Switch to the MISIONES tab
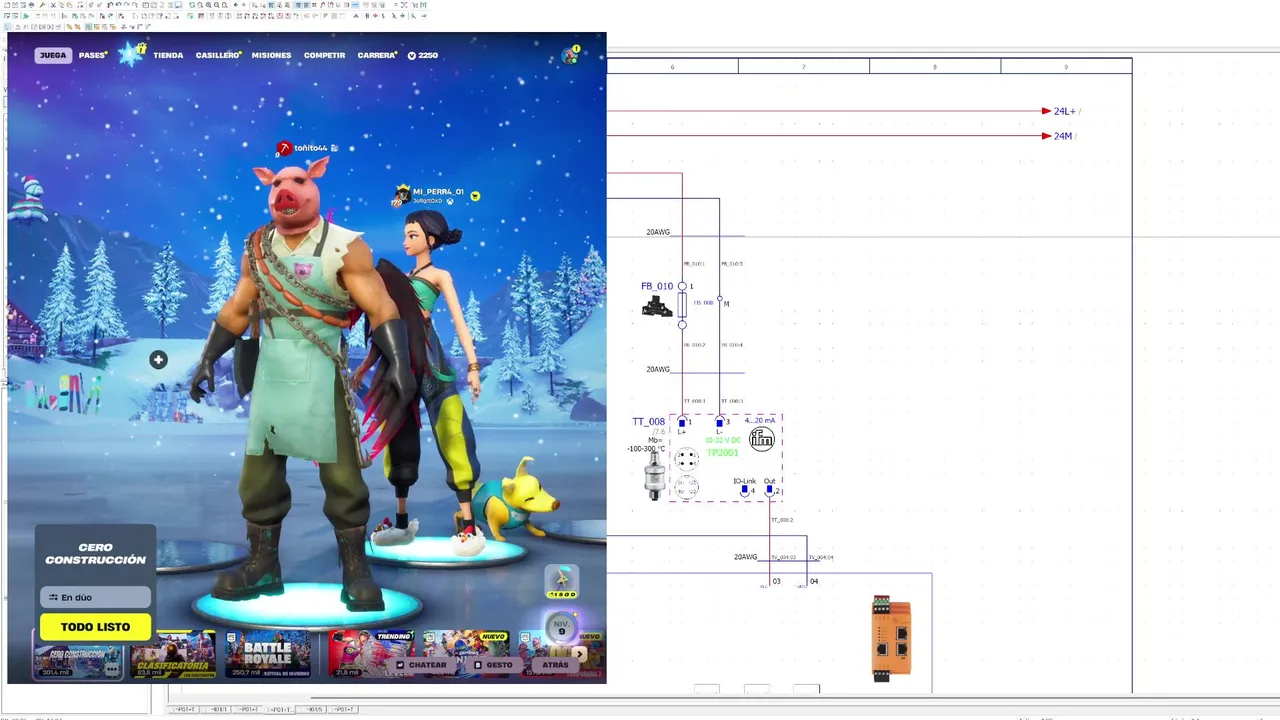 pos(271,55)
